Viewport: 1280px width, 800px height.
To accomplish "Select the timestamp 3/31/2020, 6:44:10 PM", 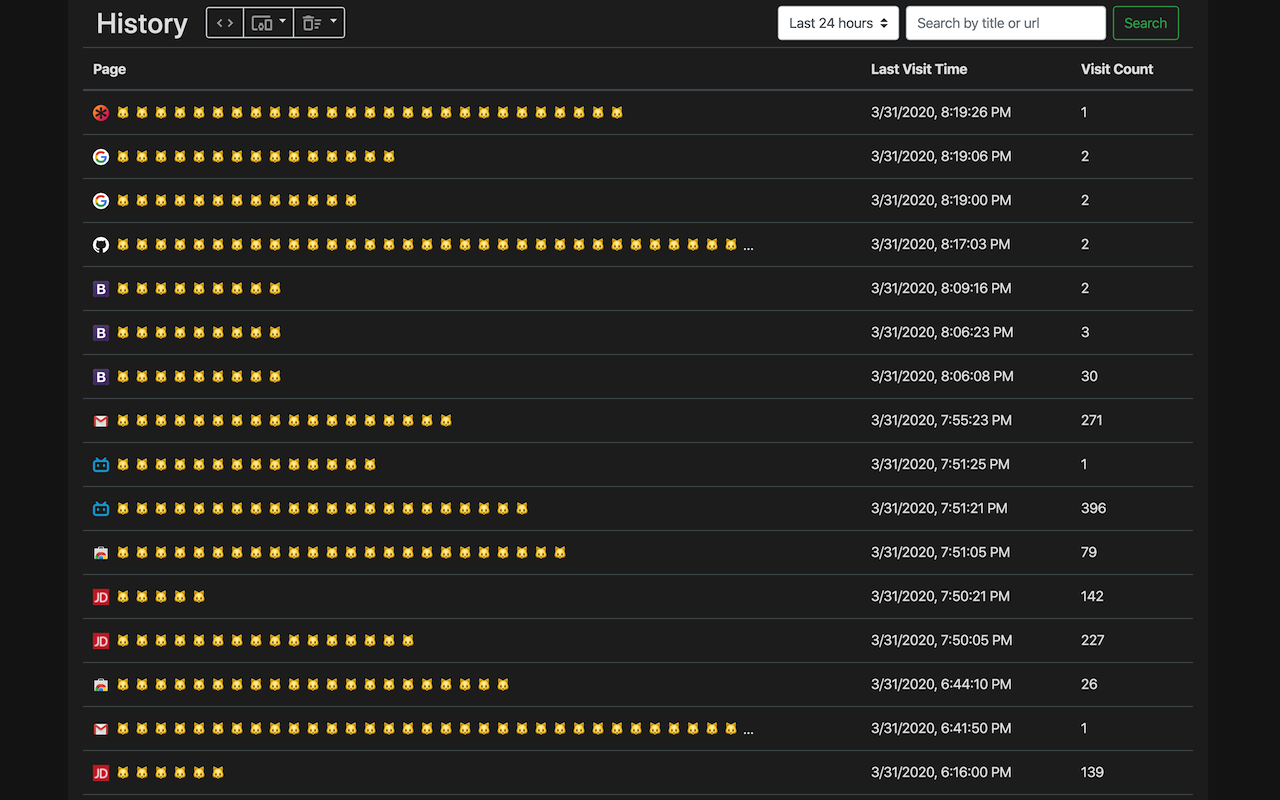I will [941, 685].
